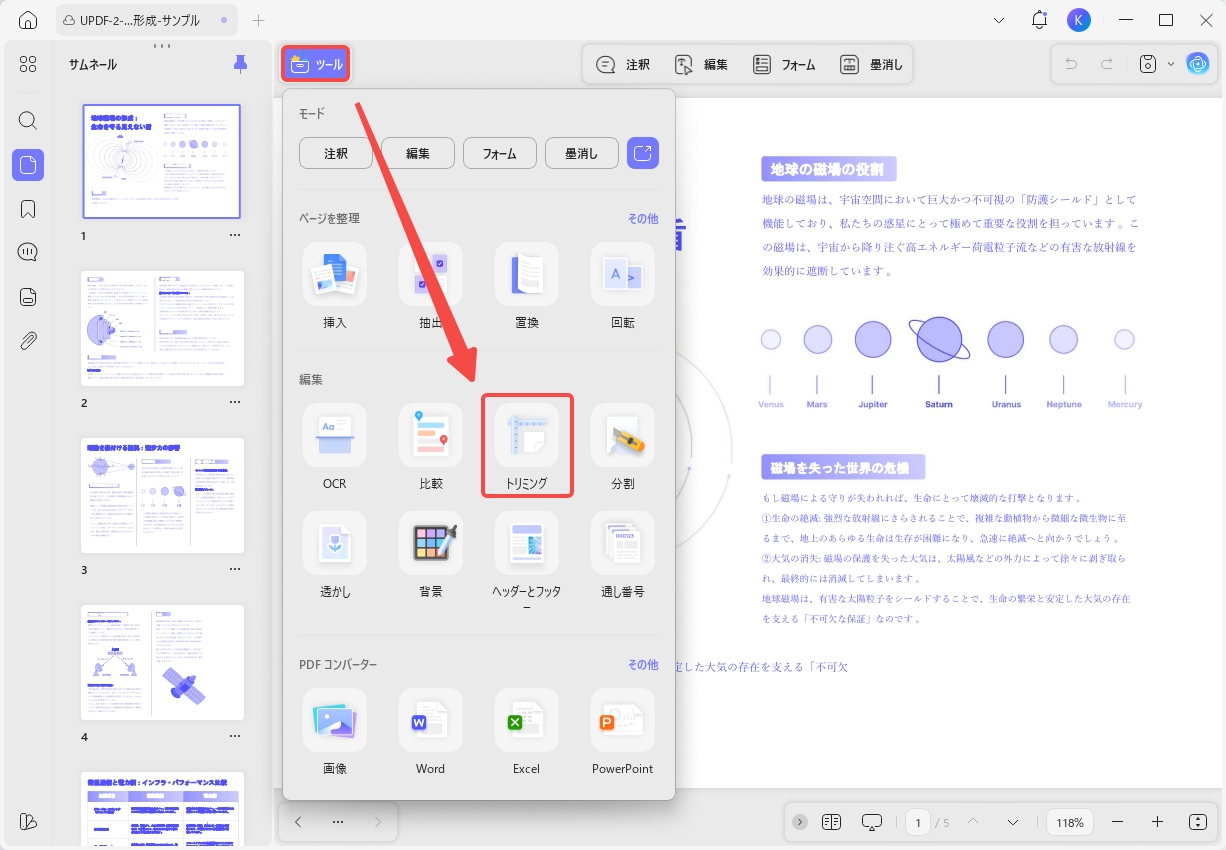Image resolution: width=1226 pixels, height=850 pixels.
Task: Open the UPDF AI assistant icon
Action: pyautogui.click(x=1197, y=64)
